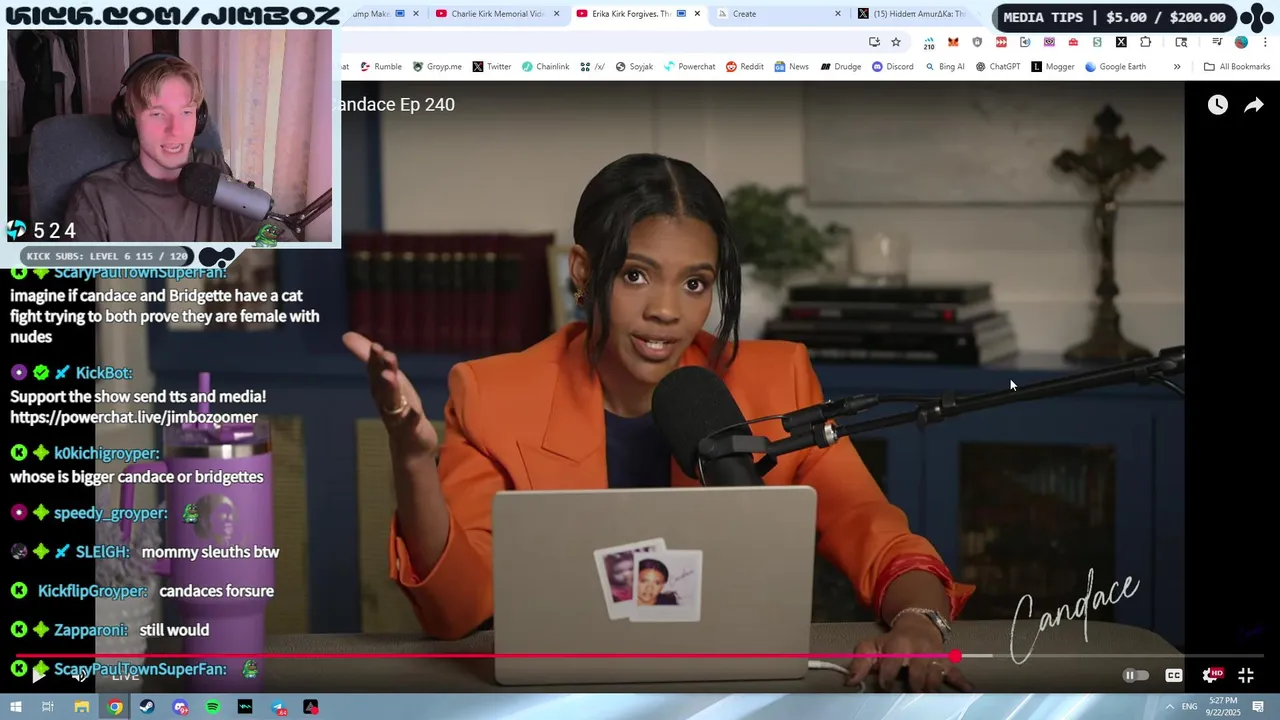Open the shield extension icon

[977, 42]
